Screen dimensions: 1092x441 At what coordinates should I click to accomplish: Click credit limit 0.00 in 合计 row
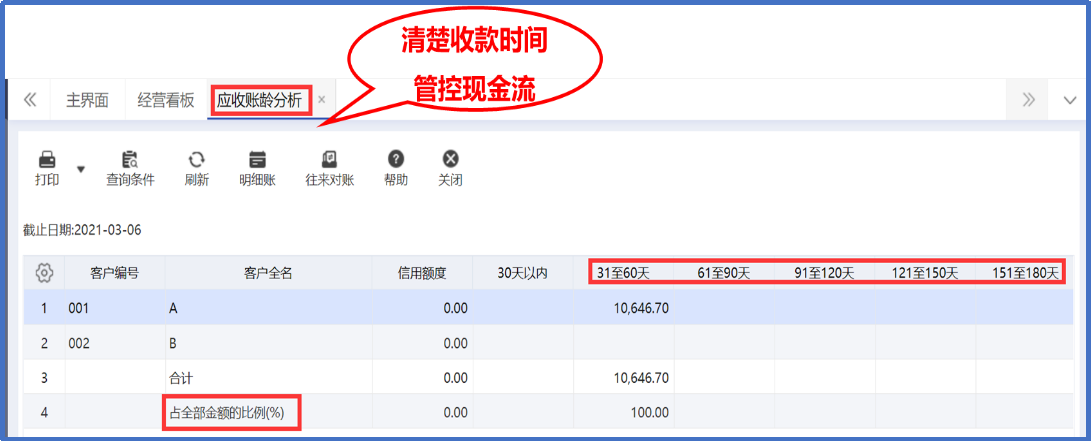click(455, 378)
